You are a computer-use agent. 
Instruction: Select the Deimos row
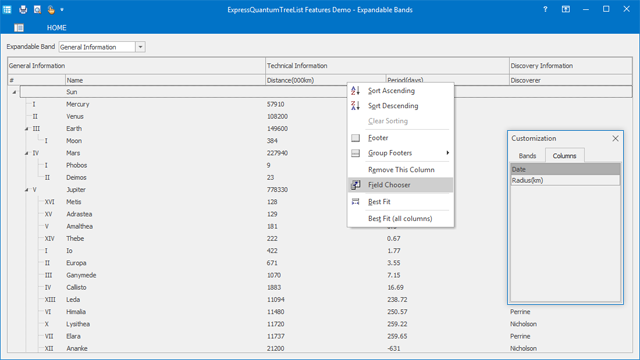320,178
